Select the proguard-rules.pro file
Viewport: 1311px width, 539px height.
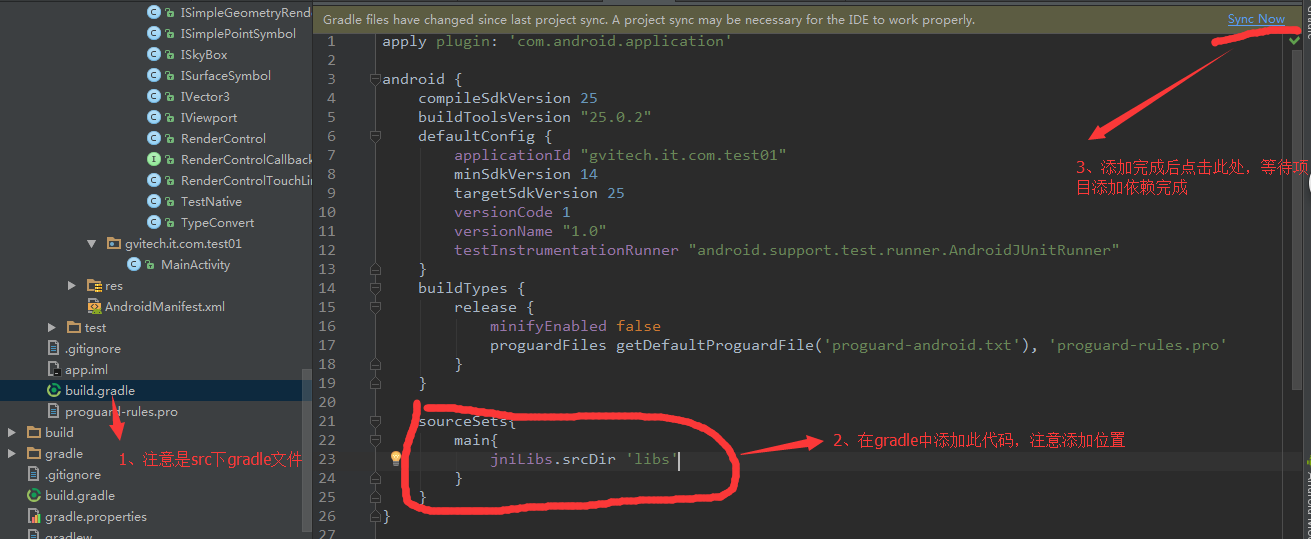click(x=121, y=411)
